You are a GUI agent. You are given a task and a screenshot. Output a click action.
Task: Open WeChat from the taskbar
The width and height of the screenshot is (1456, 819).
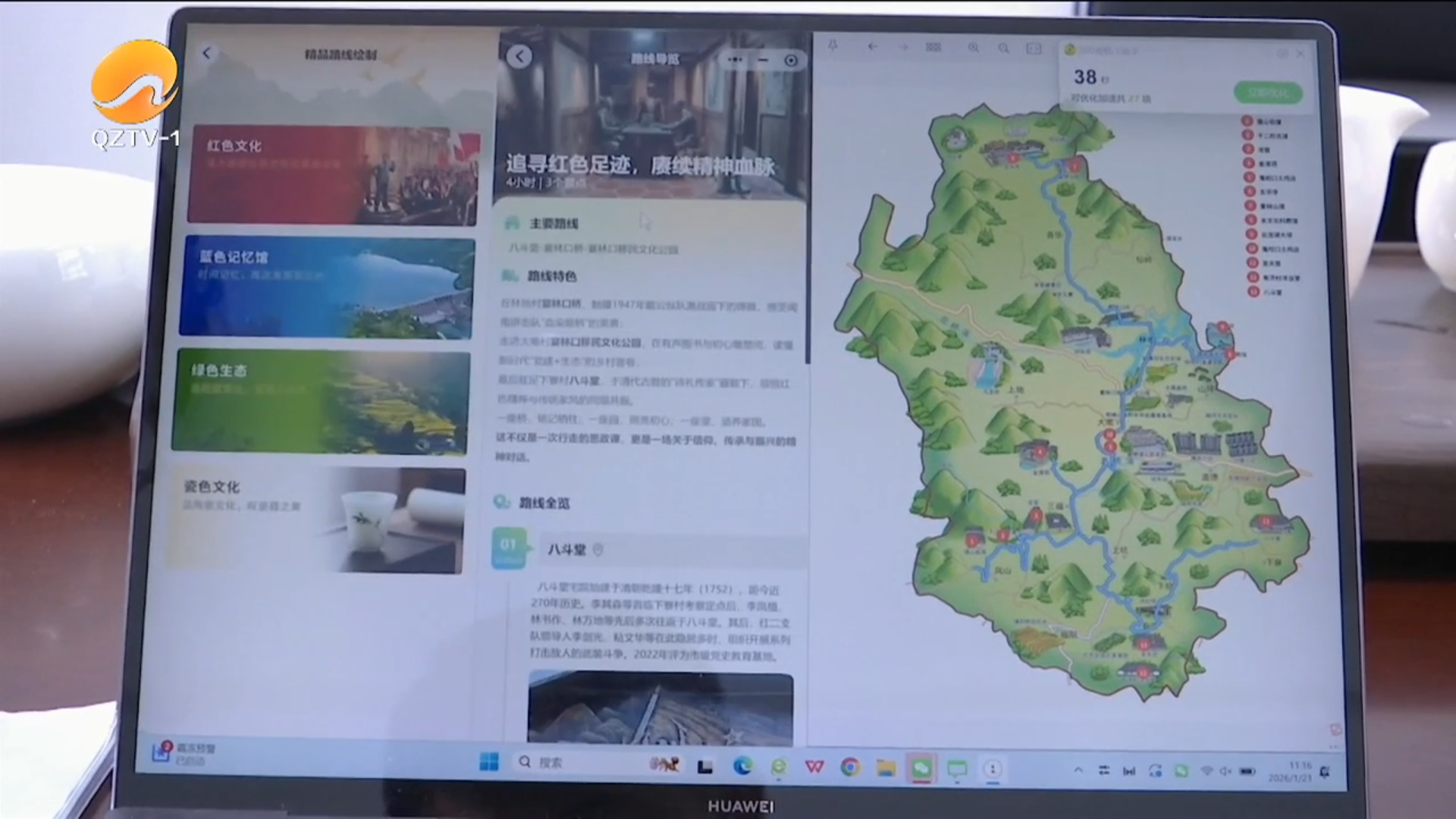(x=921, y=769)
